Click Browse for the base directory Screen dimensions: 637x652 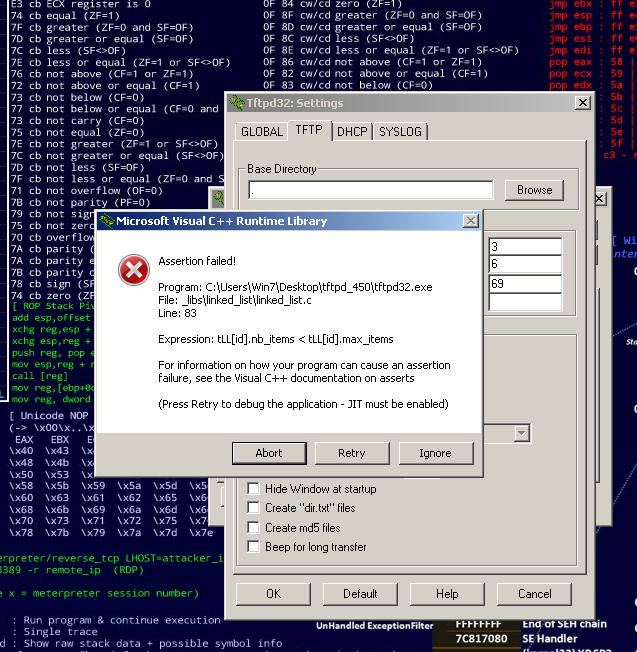point(534,190)
